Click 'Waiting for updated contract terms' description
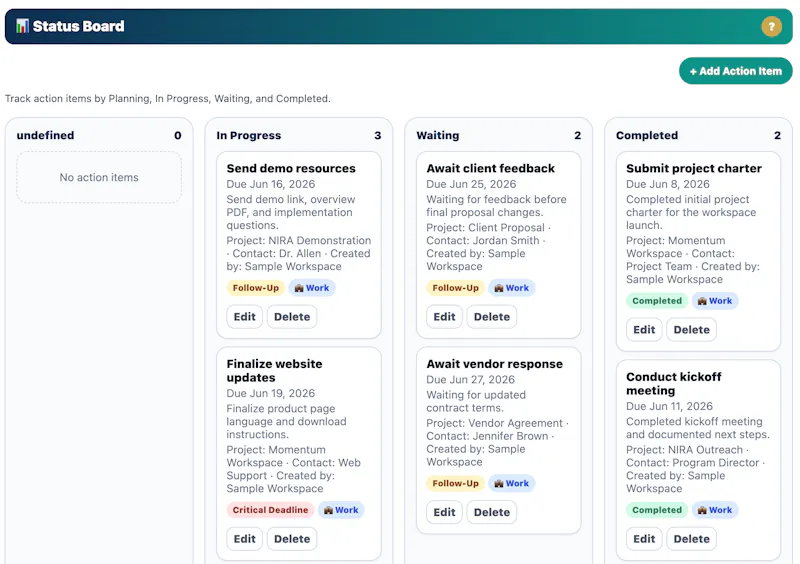Image resolution: width=800 pixels, height=564 pixels. pos(476,401)
